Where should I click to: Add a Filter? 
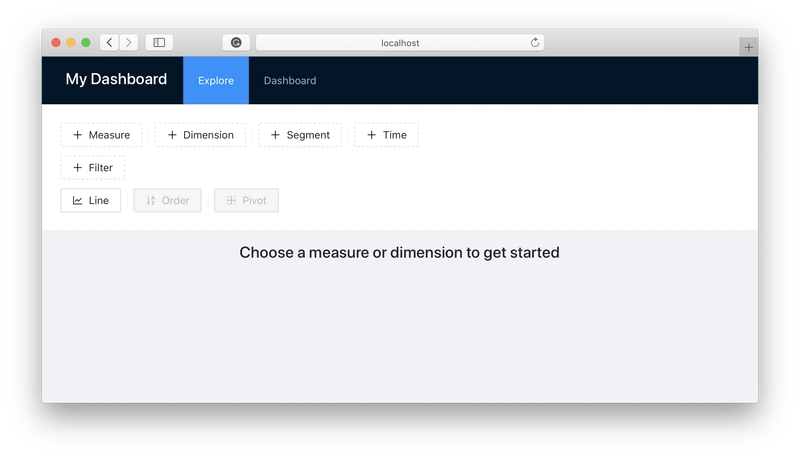click(92, 168)
